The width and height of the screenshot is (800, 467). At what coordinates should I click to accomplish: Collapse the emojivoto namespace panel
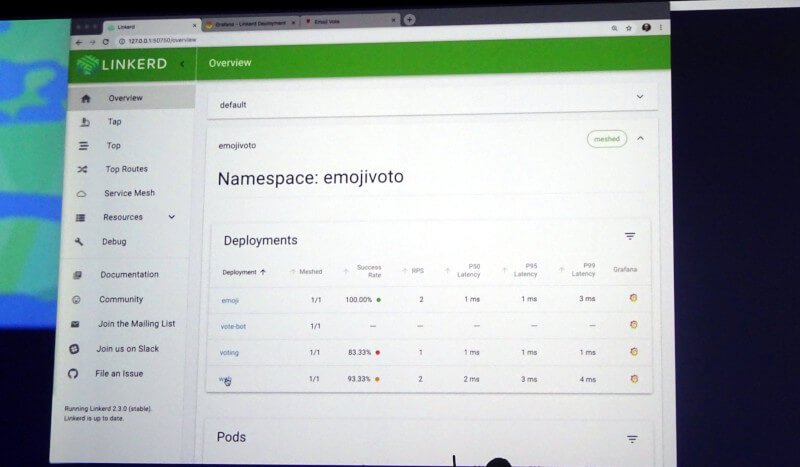640,138
